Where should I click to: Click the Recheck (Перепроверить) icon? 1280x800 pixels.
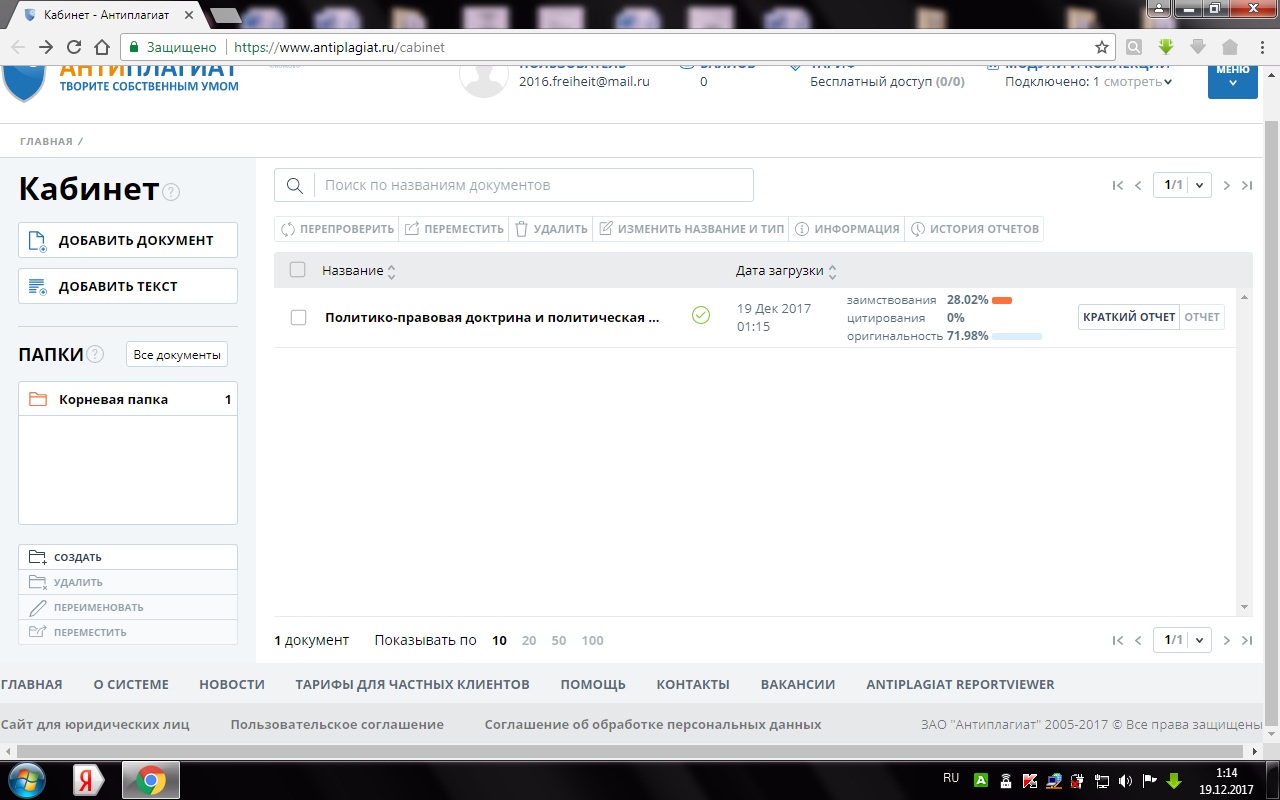pyautogui.click(x=288, y=229)
